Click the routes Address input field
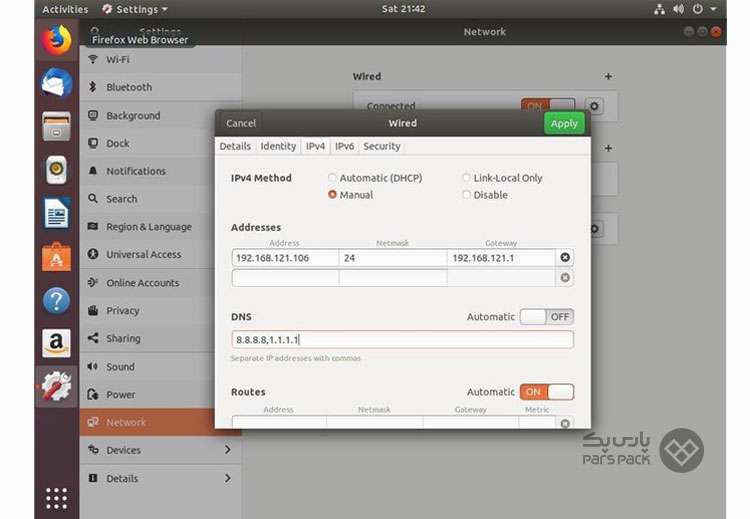The width and height of the screenshot is (750, 519). click(x=279, y=422)
